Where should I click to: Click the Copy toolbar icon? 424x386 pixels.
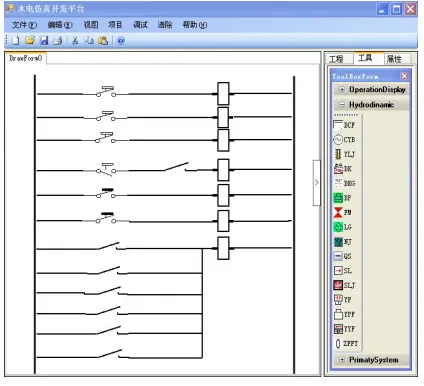(89, 40)
